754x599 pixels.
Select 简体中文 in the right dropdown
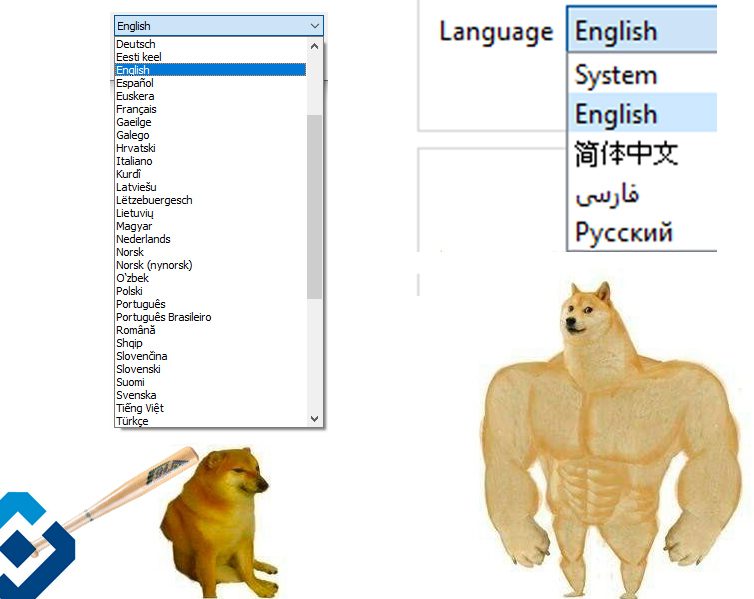click(642, 153)
